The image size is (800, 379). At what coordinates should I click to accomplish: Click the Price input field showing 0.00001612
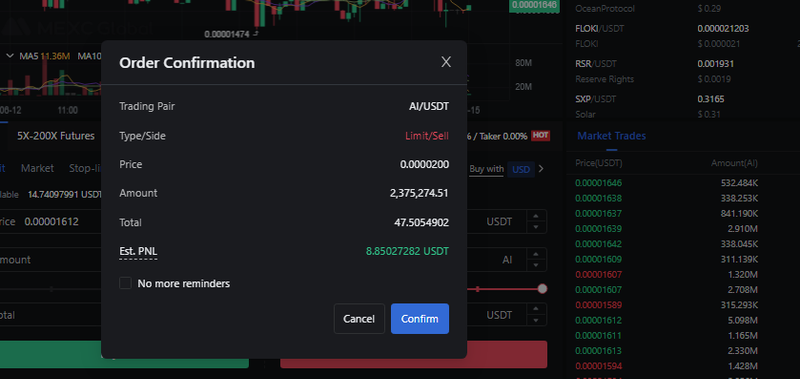pyautogui.click(x=52, y=222)
